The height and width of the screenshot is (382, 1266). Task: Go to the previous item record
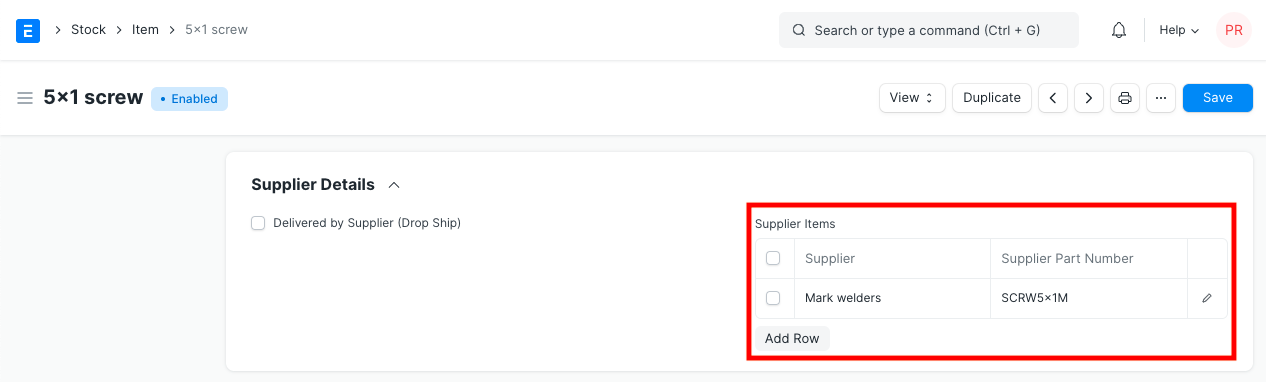tap(1052, 98)
